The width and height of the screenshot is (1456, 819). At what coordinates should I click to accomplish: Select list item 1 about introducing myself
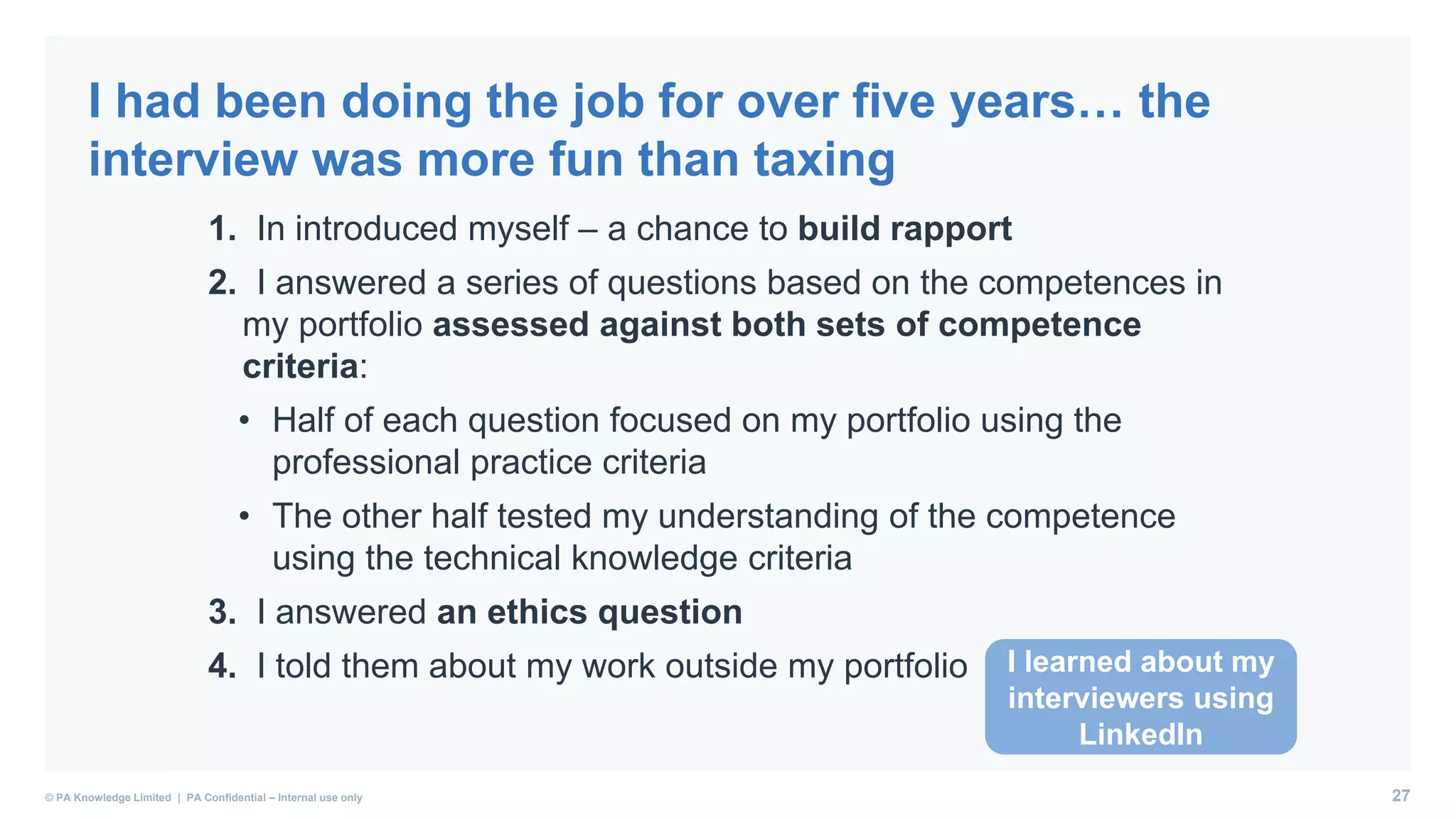(610, 229)
